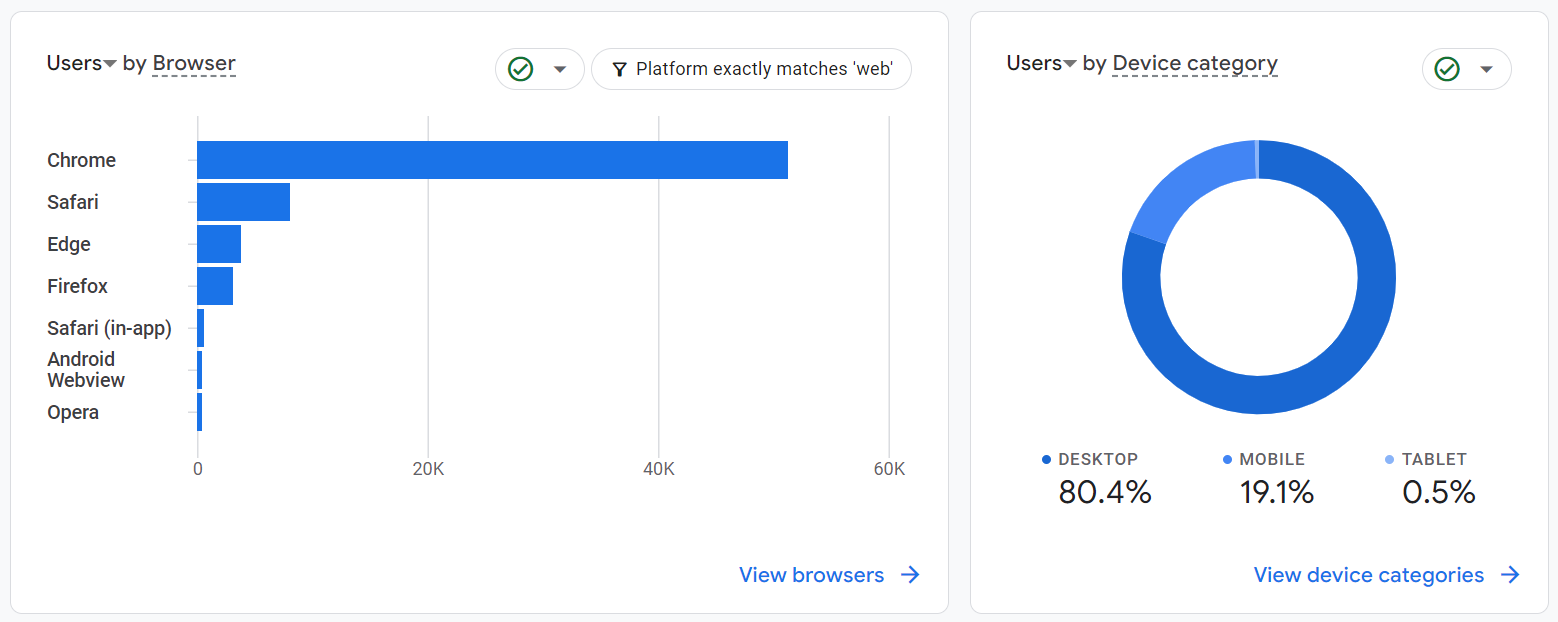1558x622 pixels.
Task: Change the Device category dimension selector
Action: coord(1195,64)
